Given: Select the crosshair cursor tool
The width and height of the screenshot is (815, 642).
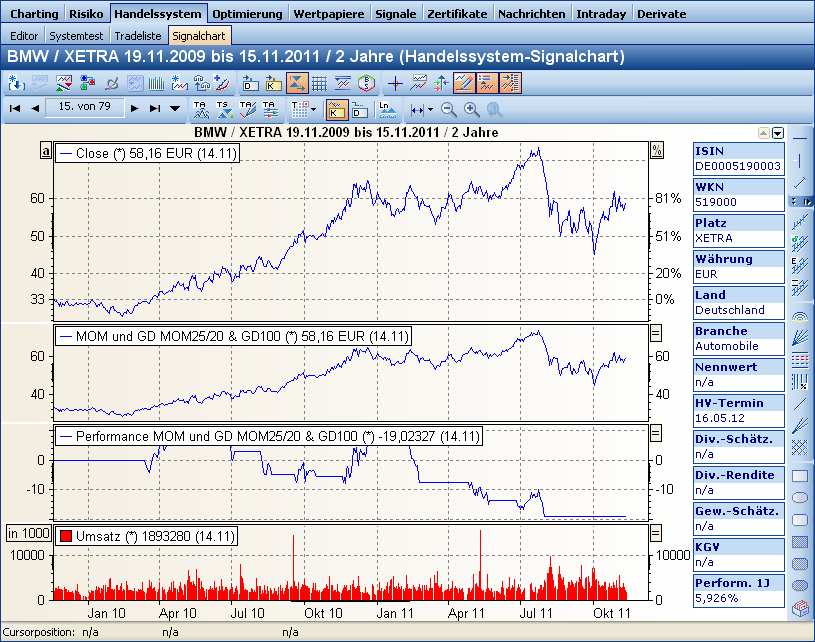Looking at the screenshot, I should [395, 83].
